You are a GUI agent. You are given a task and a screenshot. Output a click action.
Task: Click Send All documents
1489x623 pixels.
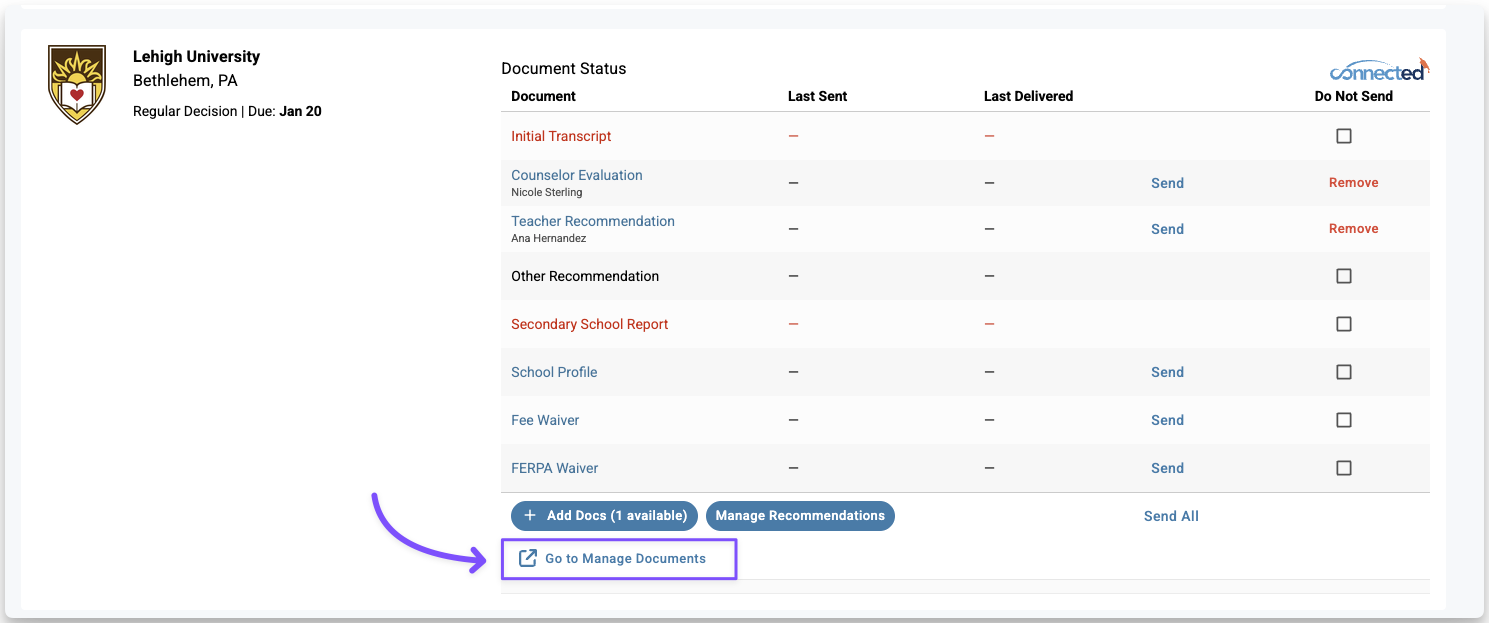click(x=1171, y=516)
